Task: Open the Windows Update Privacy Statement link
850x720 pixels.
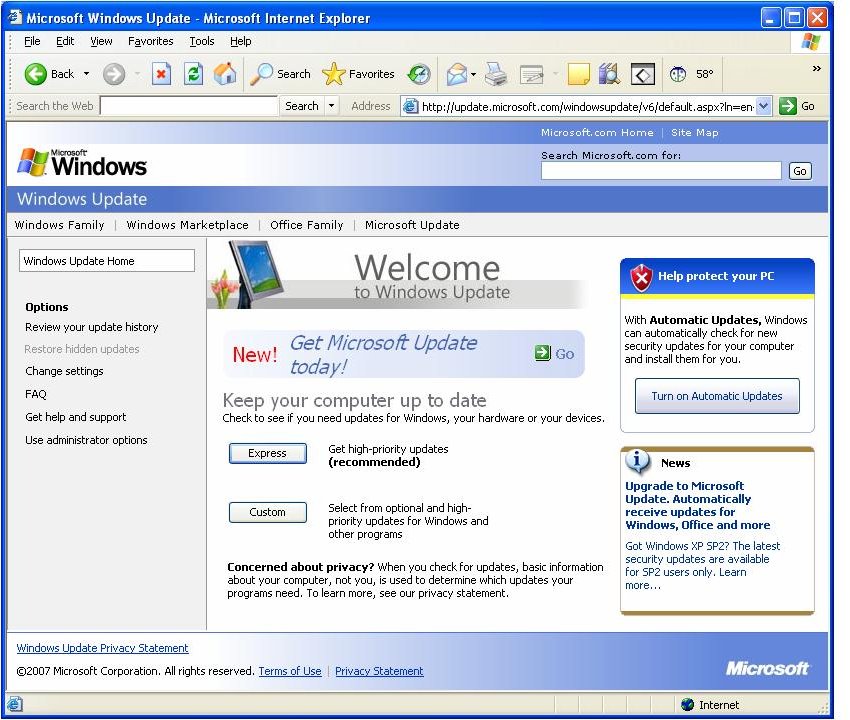Action: (102, 648)
